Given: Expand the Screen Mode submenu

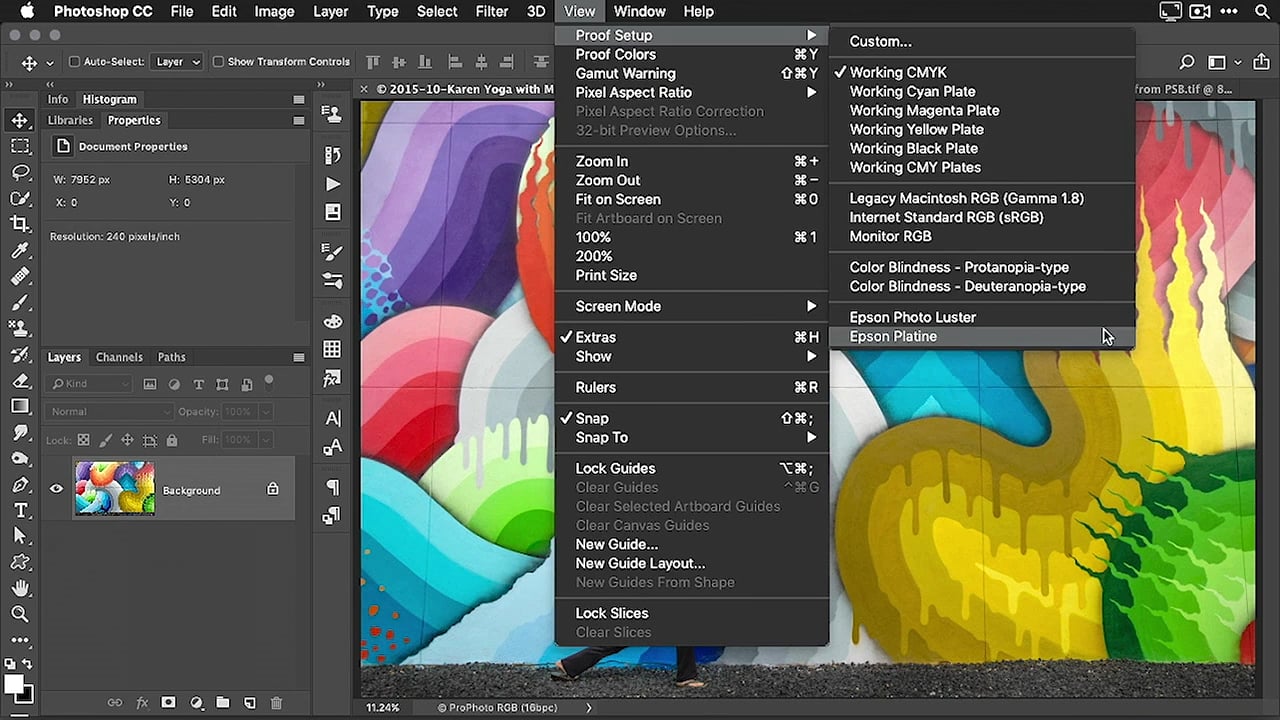Looking at the screenshot, I should click(x=692, y=306).
